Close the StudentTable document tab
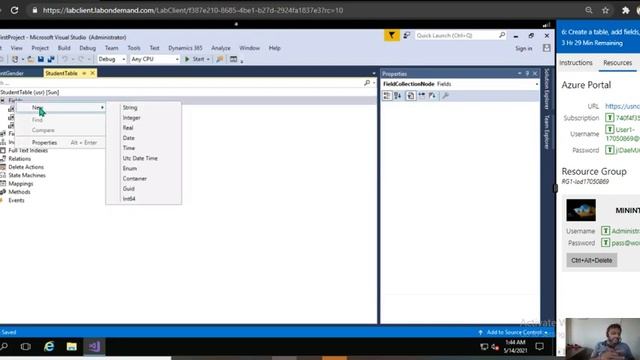The height and width of the screenshot is (360, 640). point(93,73)
